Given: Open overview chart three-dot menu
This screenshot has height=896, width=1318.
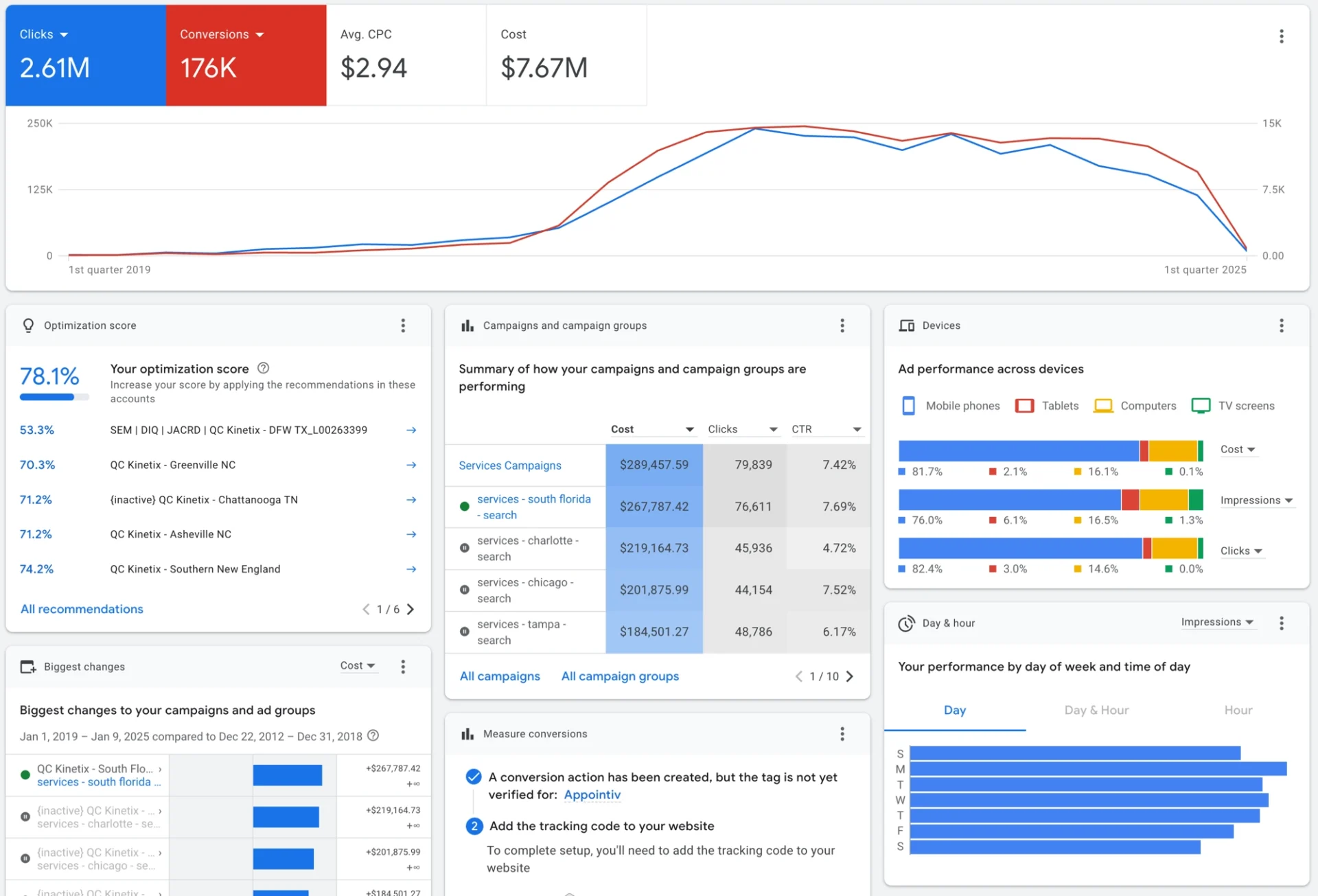Looking at the screenshot, I should [1281, 36].
